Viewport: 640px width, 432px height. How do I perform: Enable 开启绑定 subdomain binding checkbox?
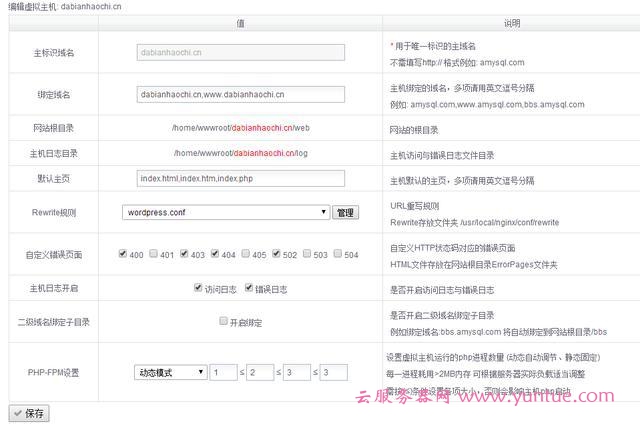(x=224, y=322)
